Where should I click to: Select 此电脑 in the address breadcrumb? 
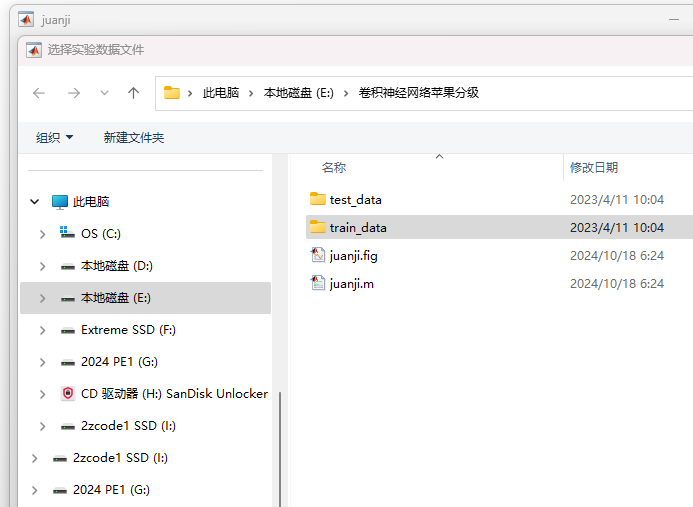(221, 93)
